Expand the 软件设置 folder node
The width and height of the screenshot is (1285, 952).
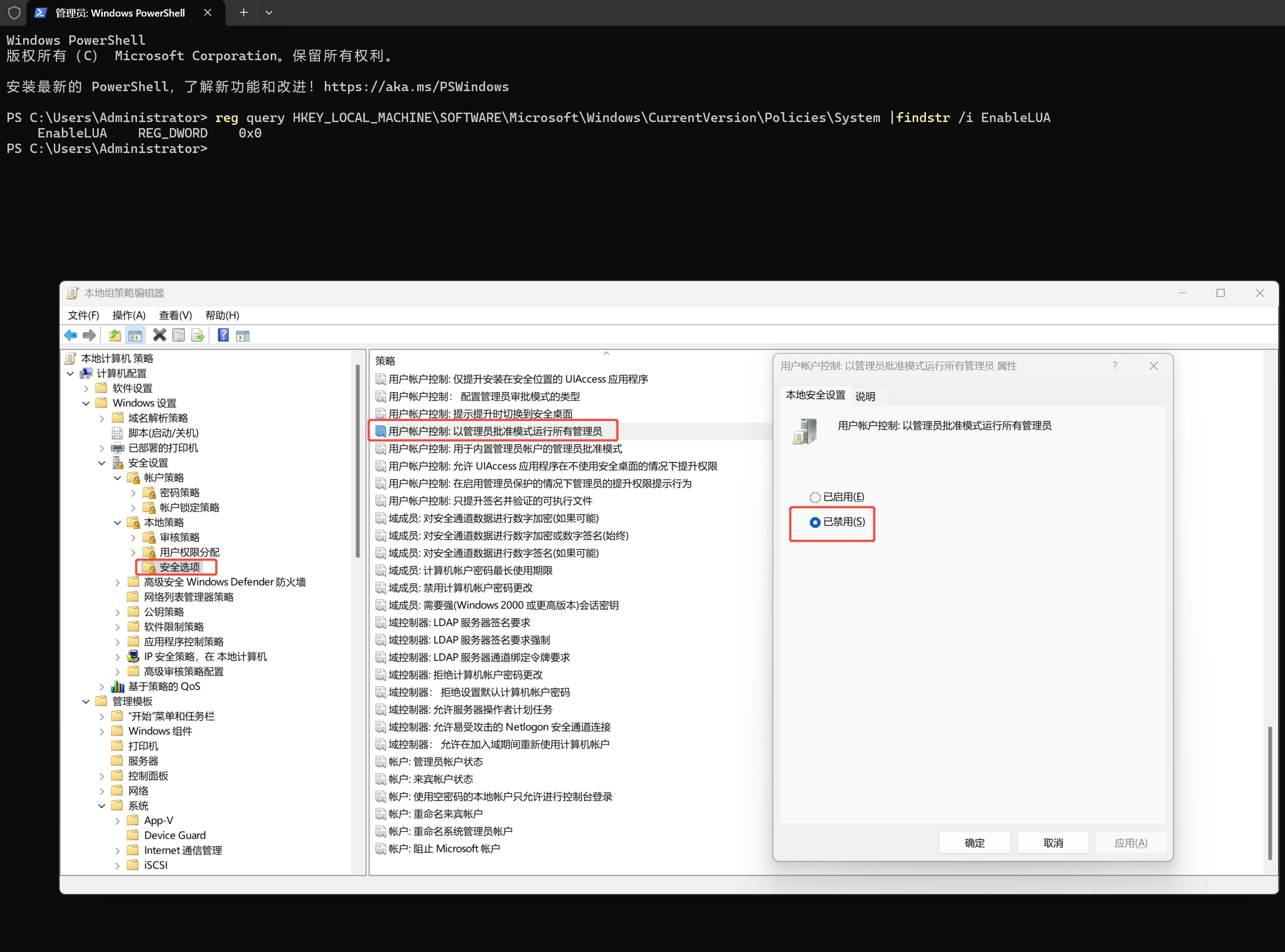pos(86,388)
